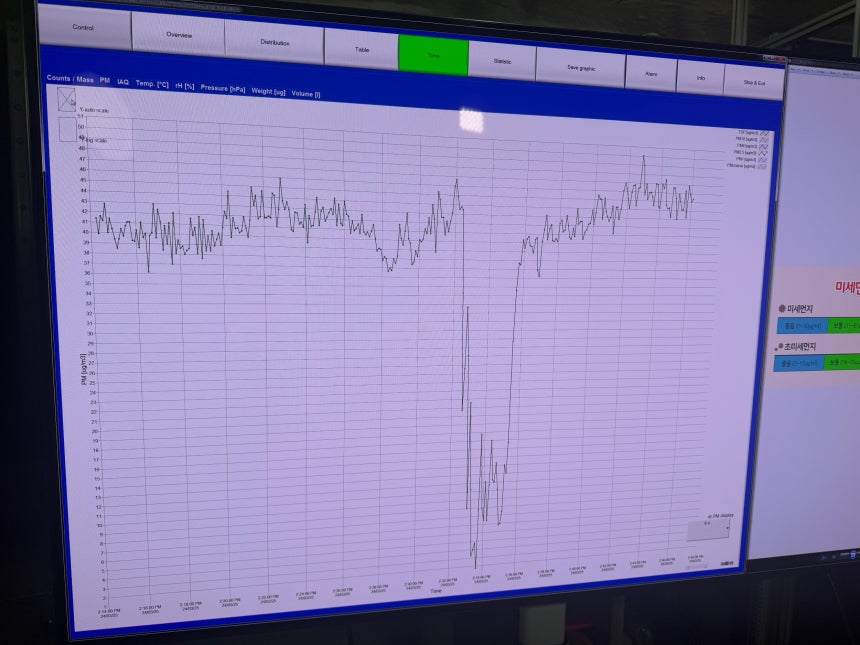Screen dimensions: 860x645
Task: Select the green Time tab
Action: [x=433, y=55]
